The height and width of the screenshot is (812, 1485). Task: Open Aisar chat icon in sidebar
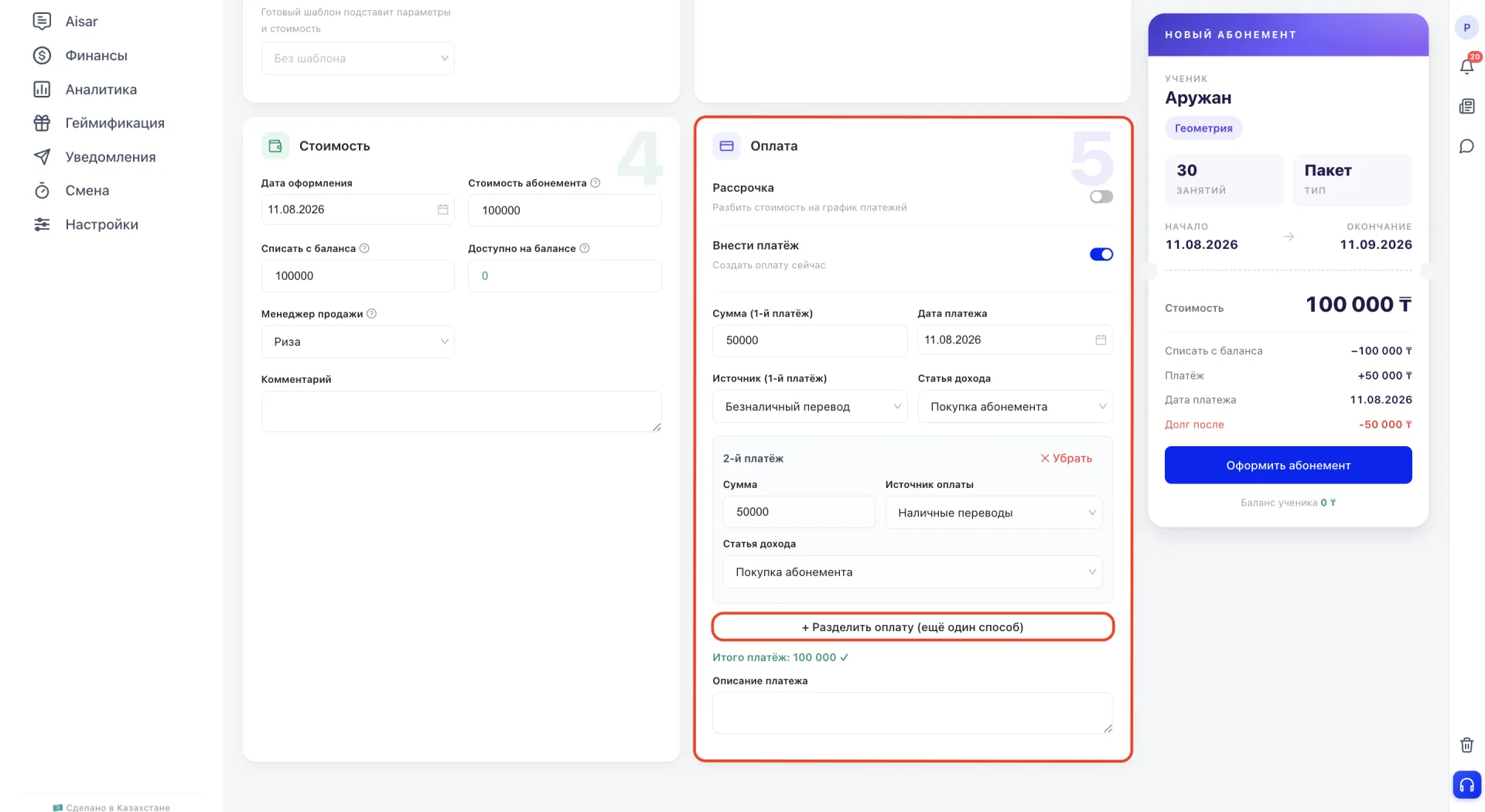[42, 22]
